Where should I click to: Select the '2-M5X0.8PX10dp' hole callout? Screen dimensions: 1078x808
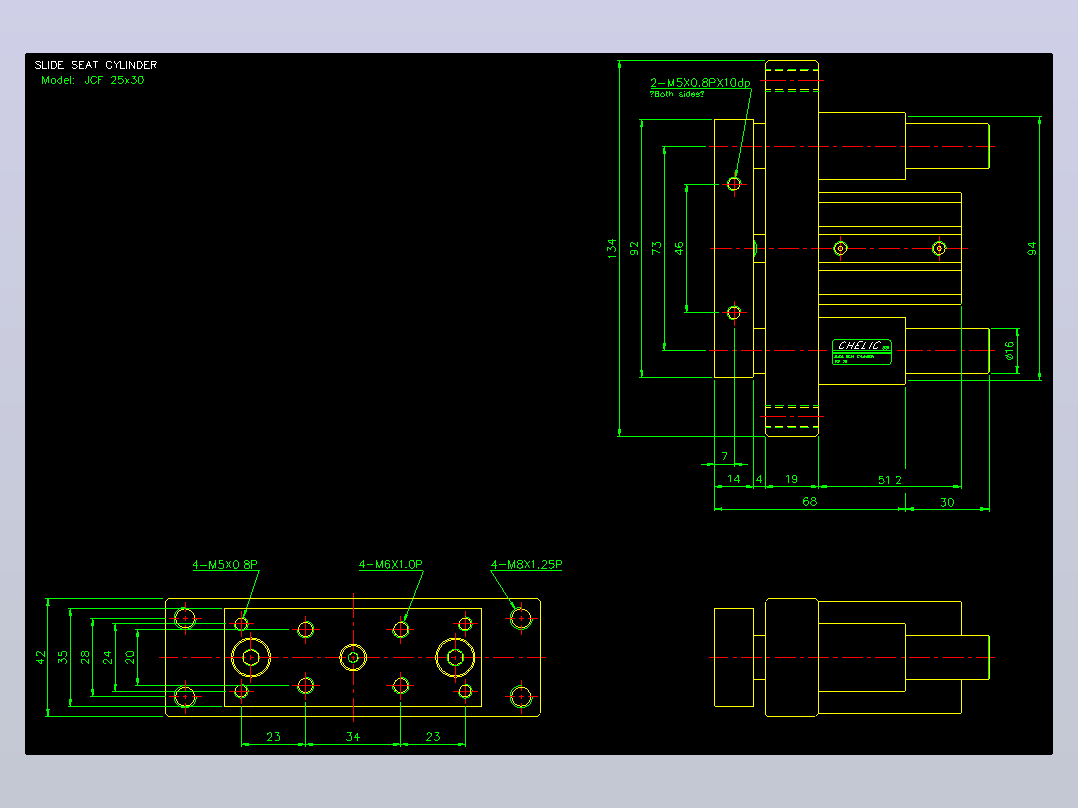click(701, 83)
